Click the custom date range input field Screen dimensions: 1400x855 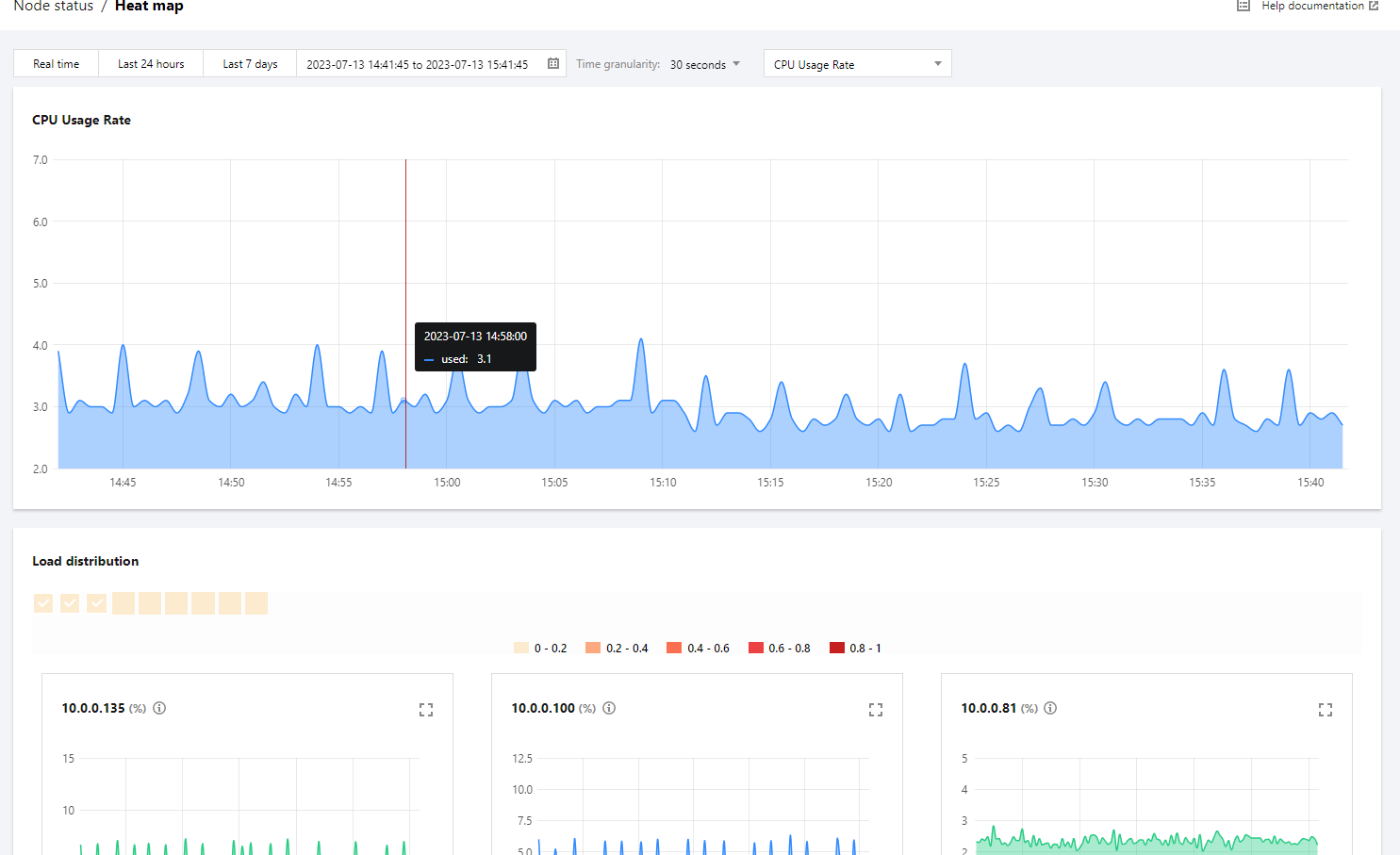[418, 64]
